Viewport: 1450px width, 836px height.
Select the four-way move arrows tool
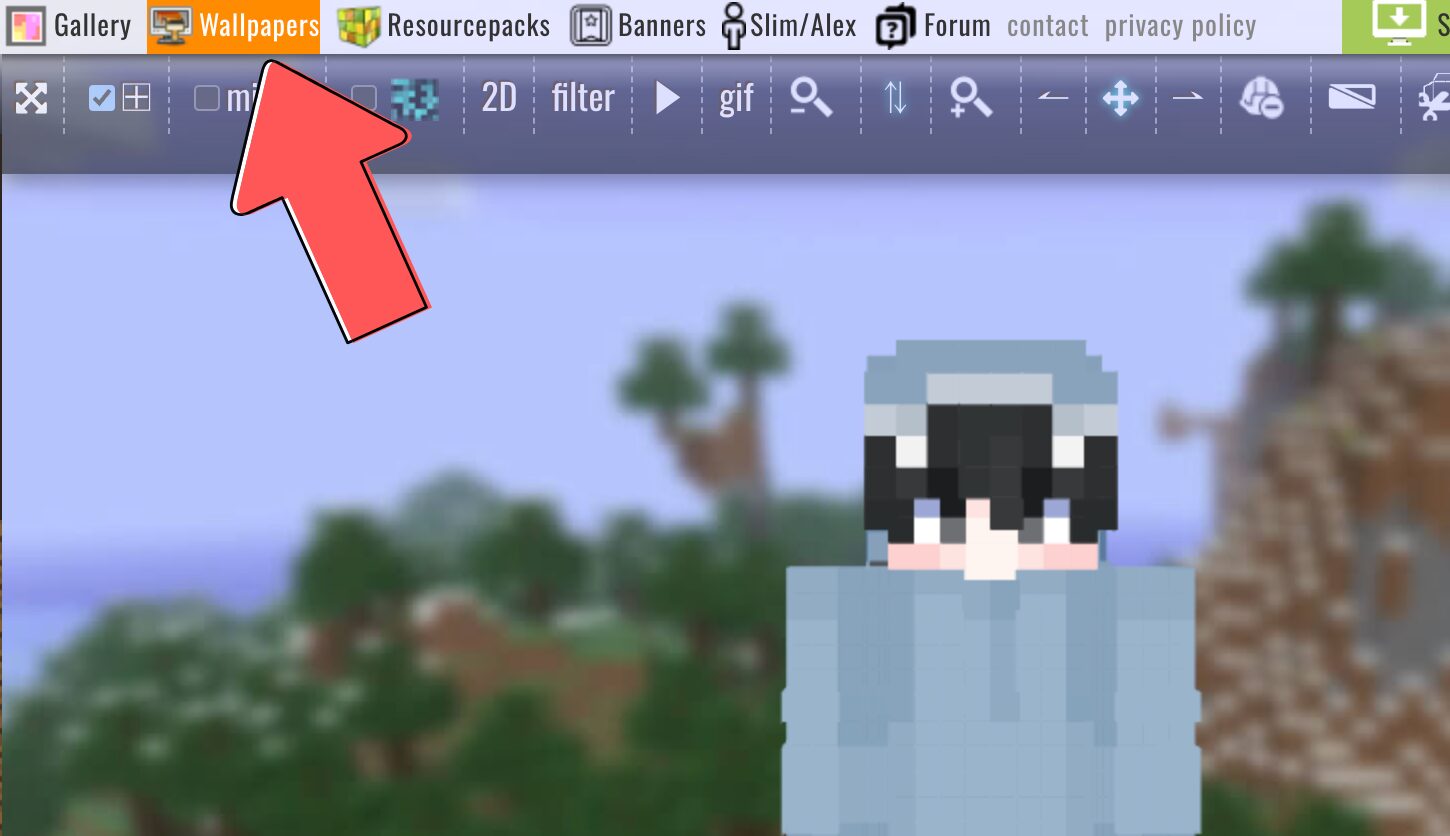pos(1120,98)
